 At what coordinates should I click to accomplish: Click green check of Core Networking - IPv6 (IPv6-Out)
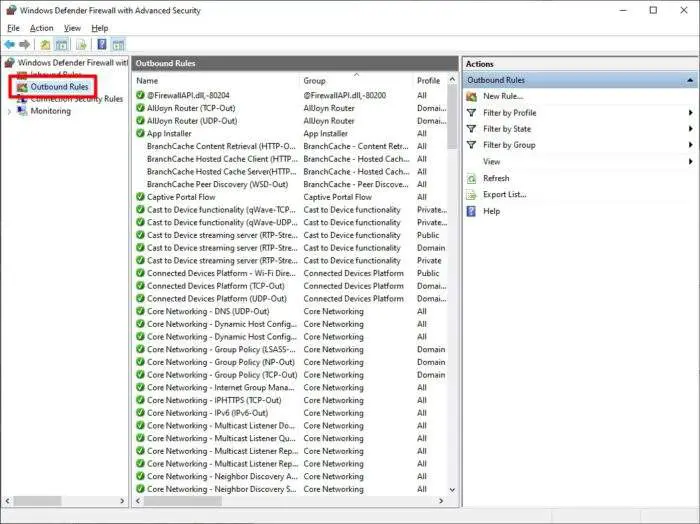140,412
